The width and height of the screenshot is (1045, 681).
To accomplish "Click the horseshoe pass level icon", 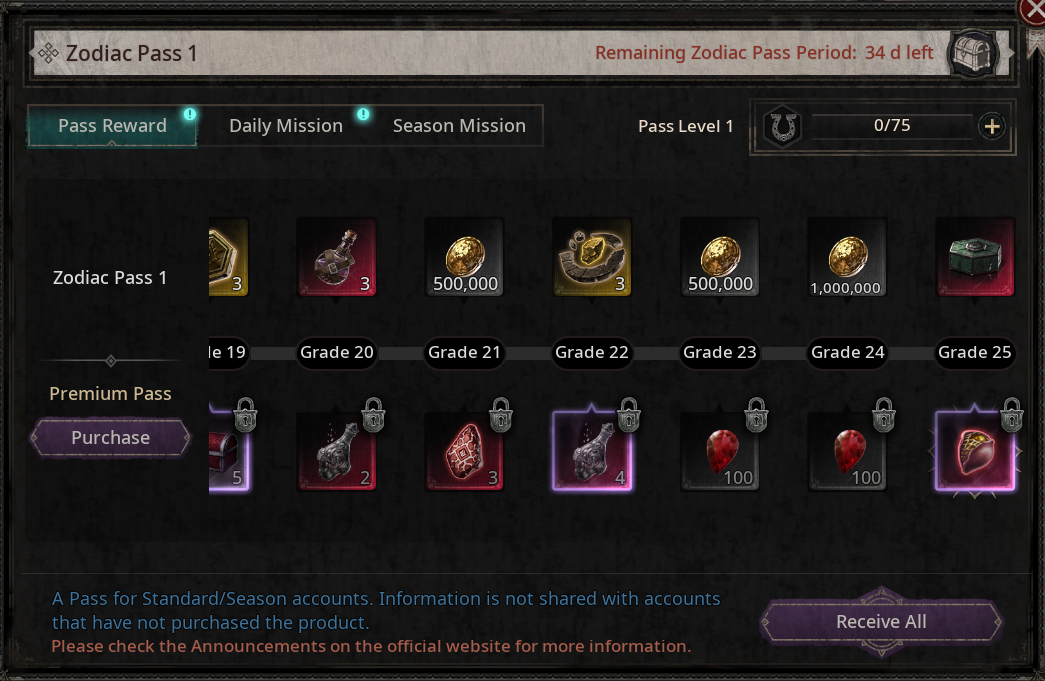I will point(782,127).
